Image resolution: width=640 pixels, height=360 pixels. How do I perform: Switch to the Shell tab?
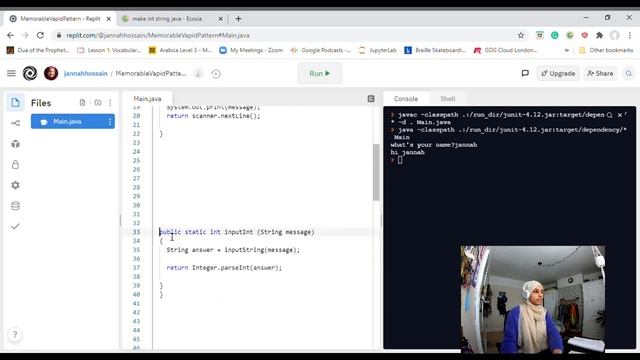[x=448, y=99]
